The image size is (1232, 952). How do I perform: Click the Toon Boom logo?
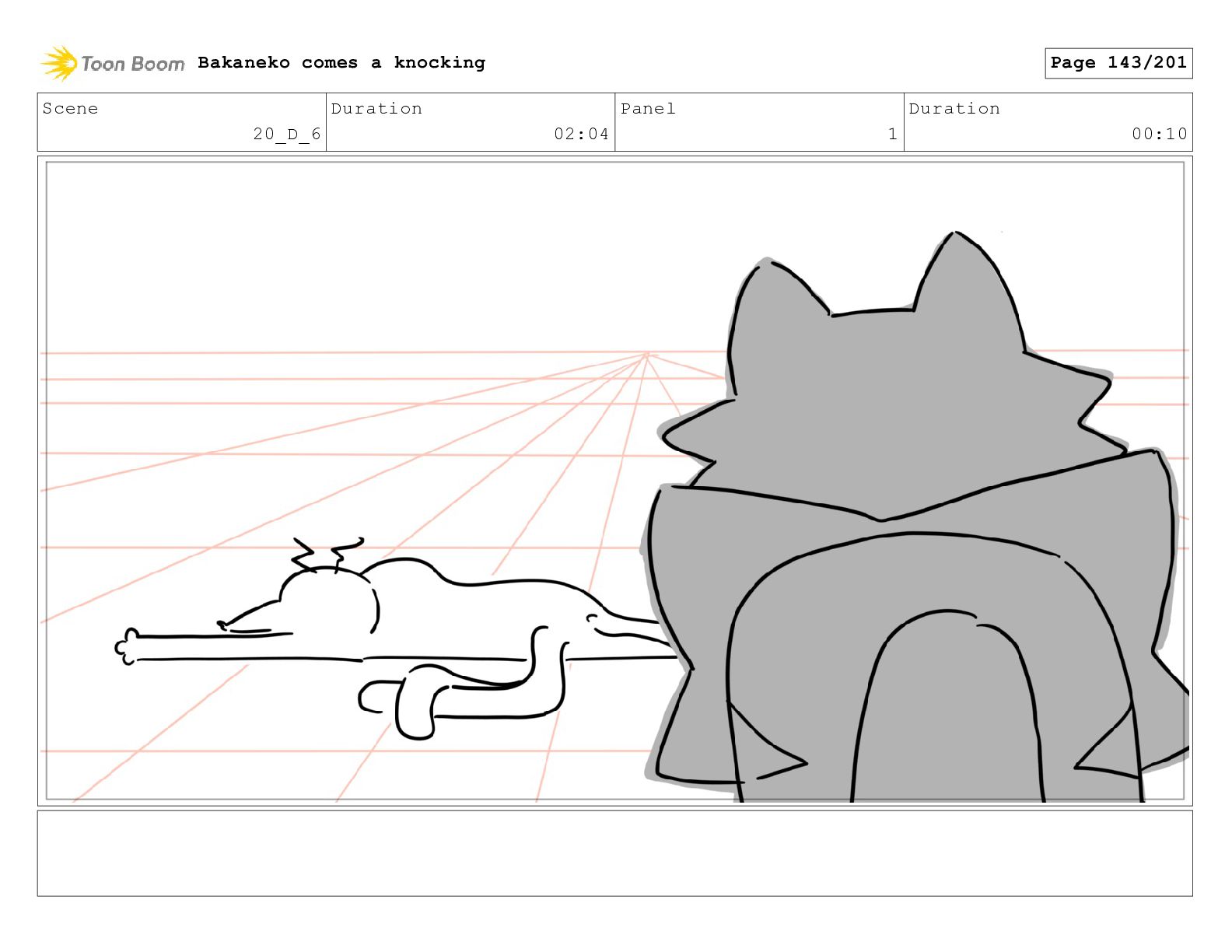(x=113, y=63)
